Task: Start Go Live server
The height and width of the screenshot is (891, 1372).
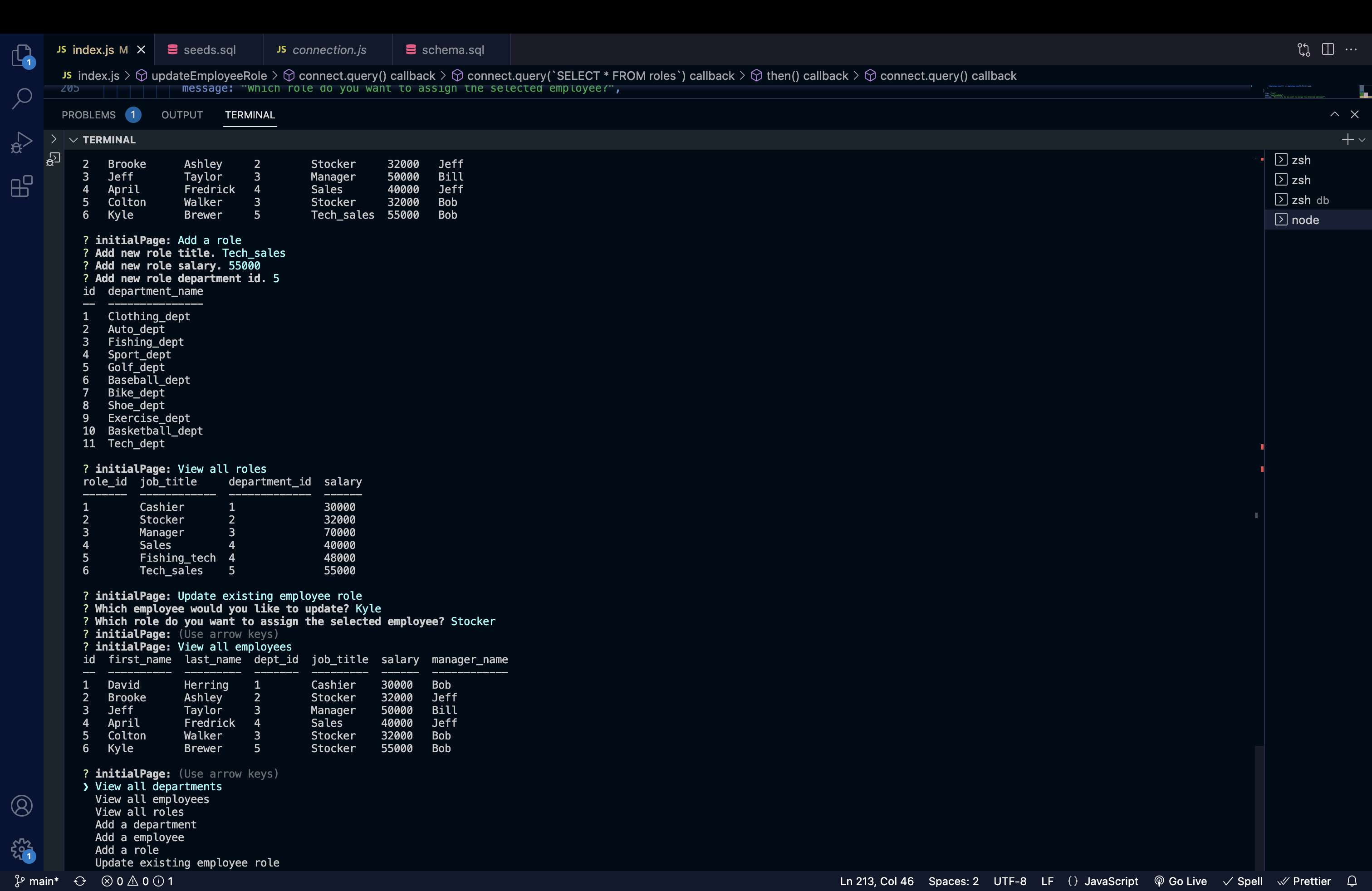Action: coord(1180,881)
